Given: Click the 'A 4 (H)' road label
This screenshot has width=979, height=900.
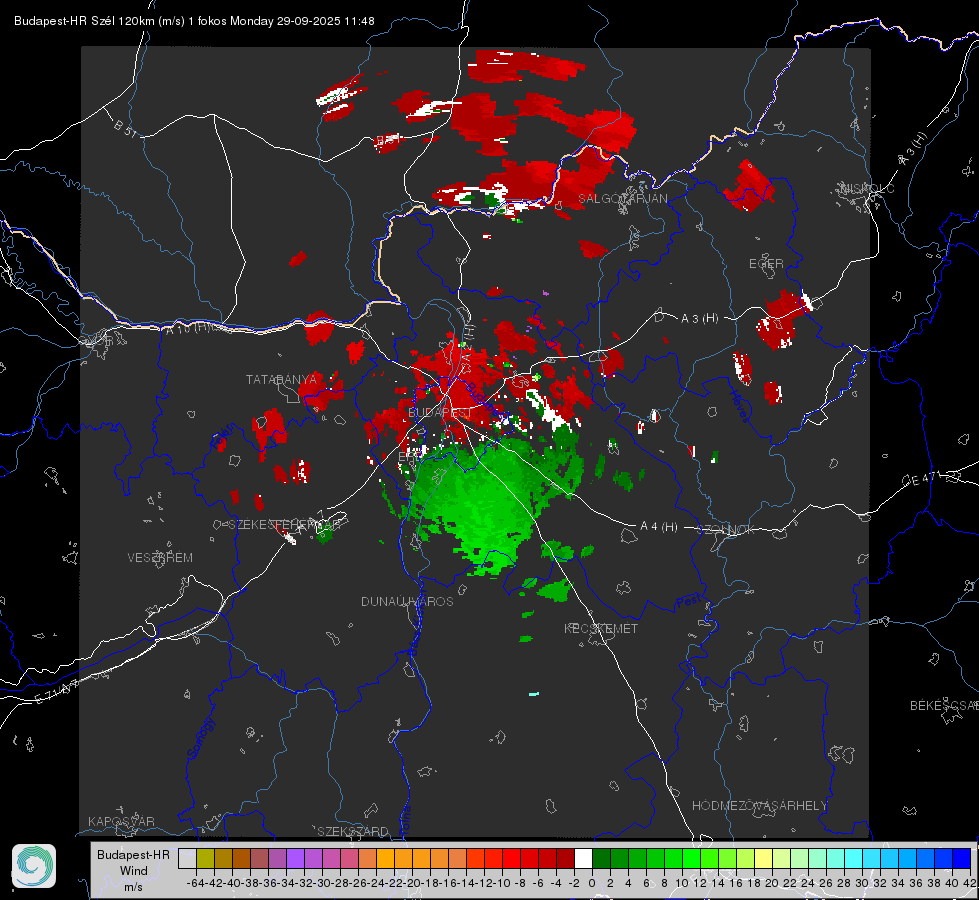Looking at the screenshot, I should coord(659,527).
